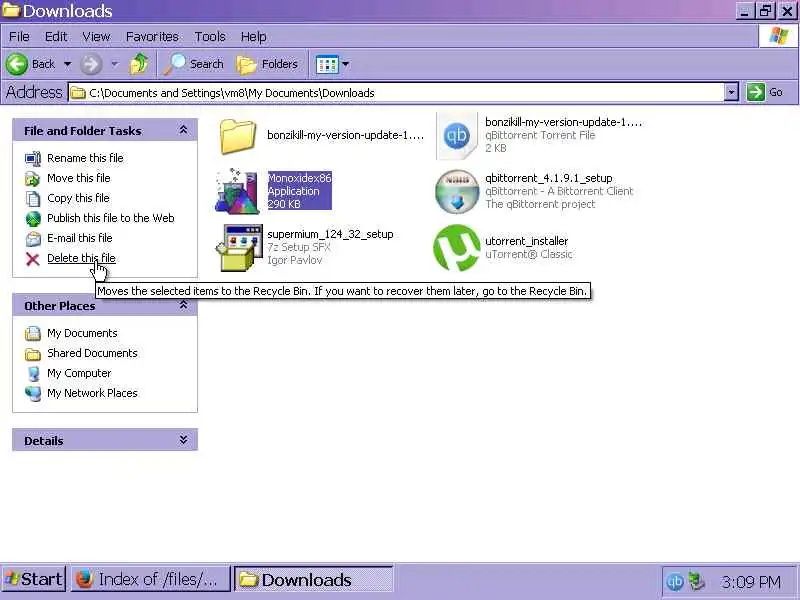Go to Shared Documents in Other Places
The image size is (800, 600).
(92, 353)
